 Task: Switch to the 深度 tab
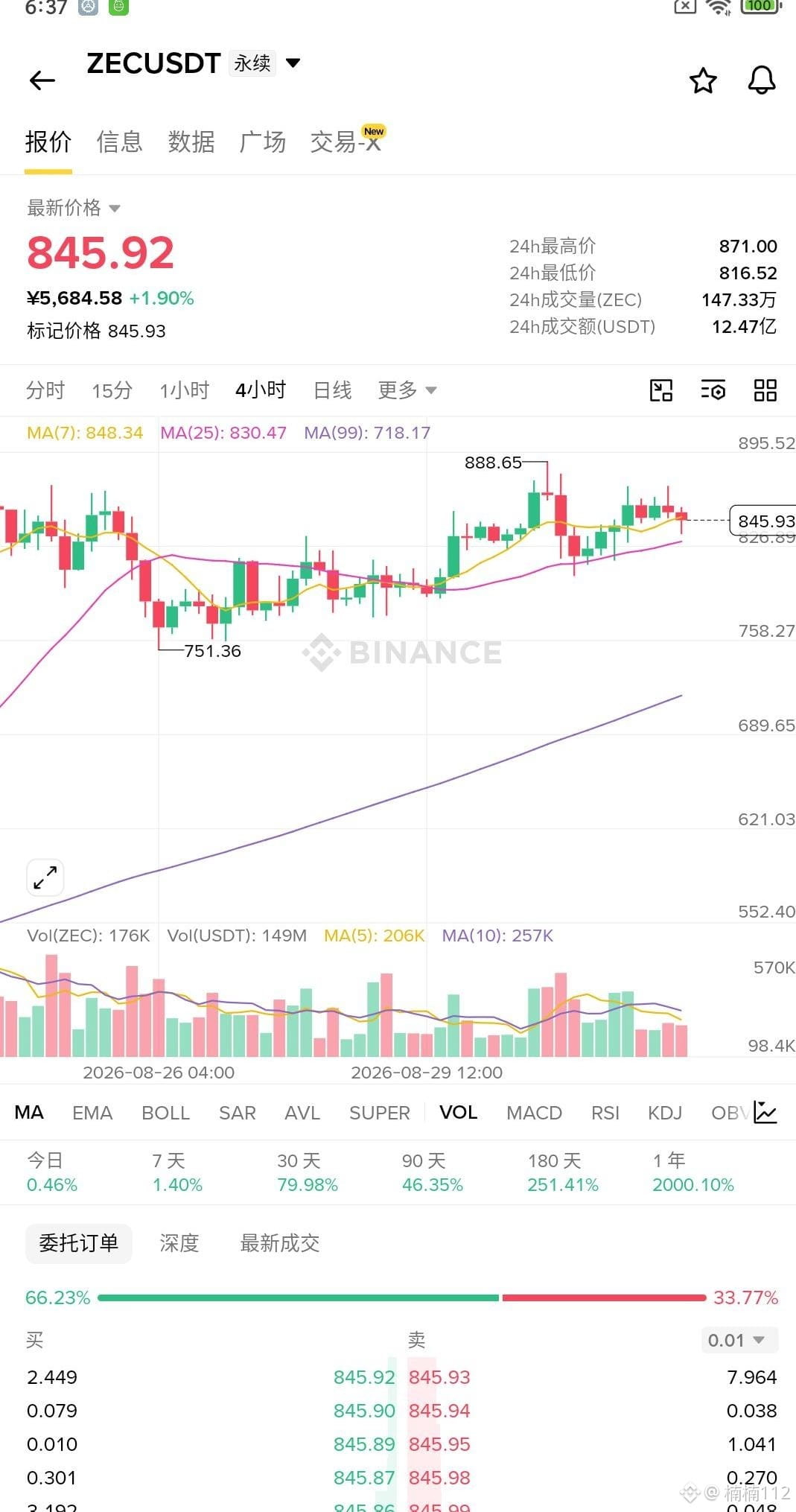(x=179, y=1243)
